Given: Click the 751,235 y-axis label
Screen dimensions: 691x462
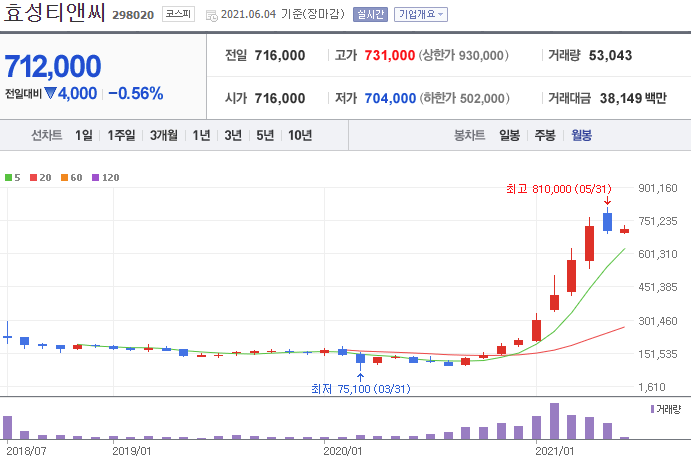Looking at the screenshot, I should coord(658,221).
